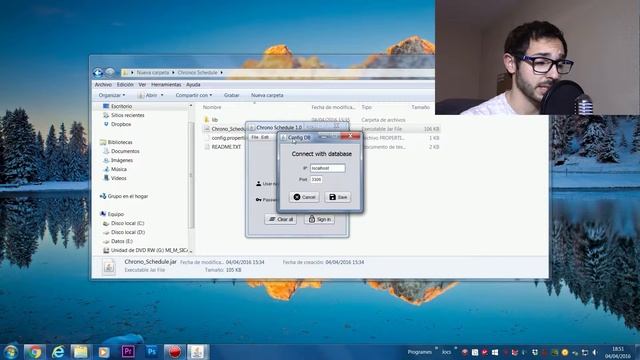Select Sitios recientes in navigation pane
640x360 pixels.
[124, 115]
